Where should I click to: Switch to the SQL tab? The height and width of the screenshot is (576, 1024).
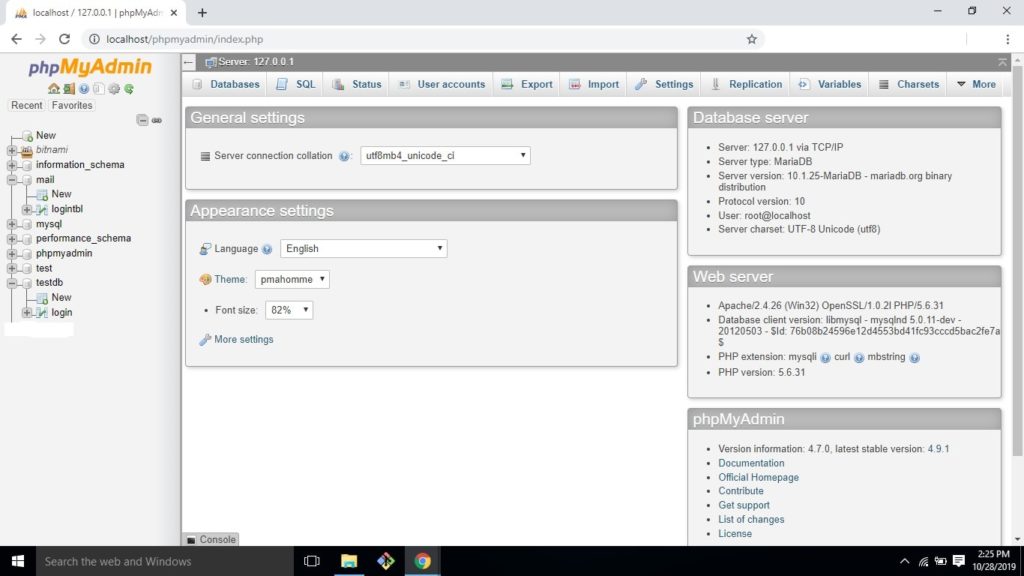pos(295,84)
